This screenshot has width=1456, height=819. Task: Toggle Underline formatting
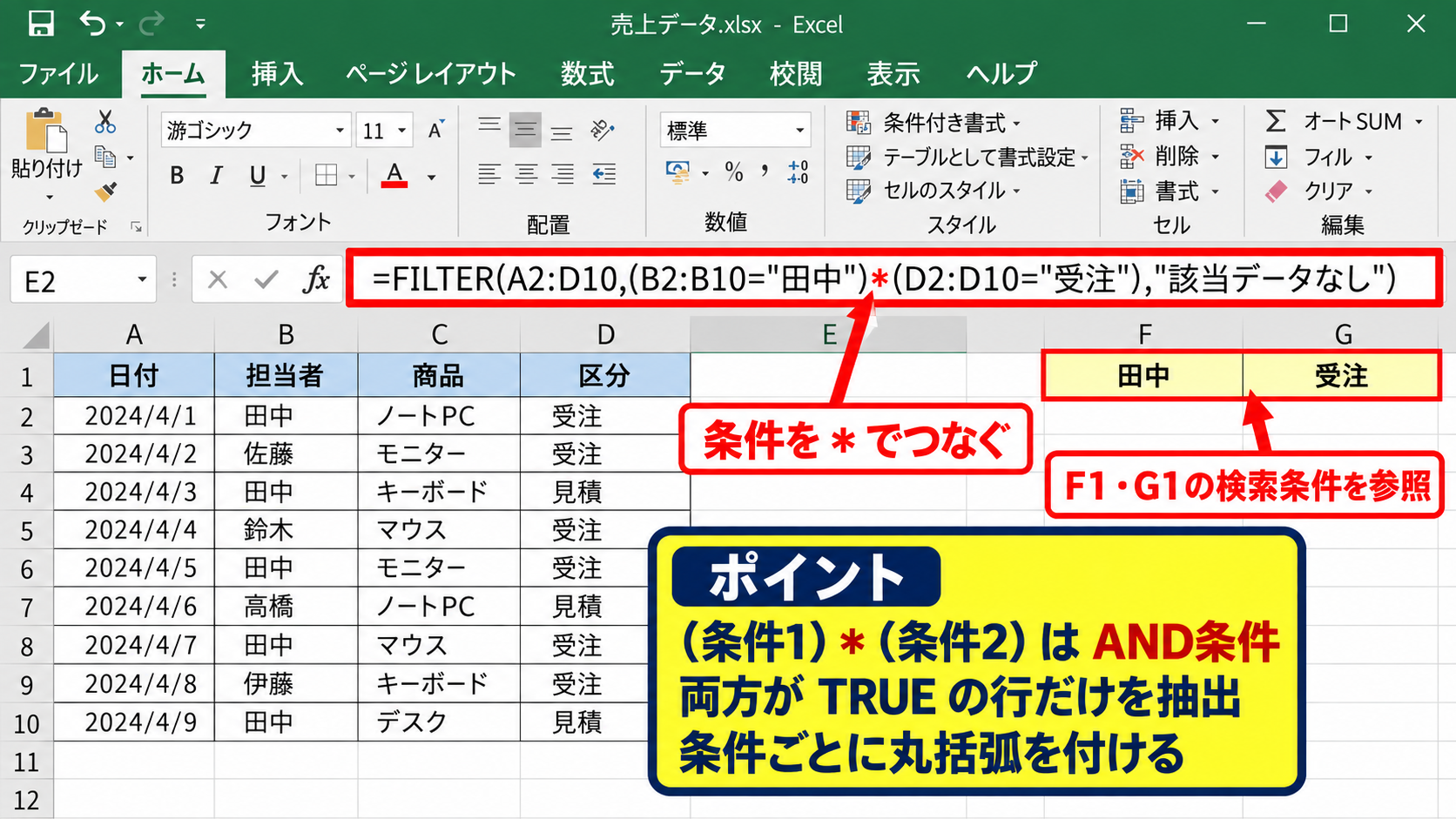pos(257,176)
